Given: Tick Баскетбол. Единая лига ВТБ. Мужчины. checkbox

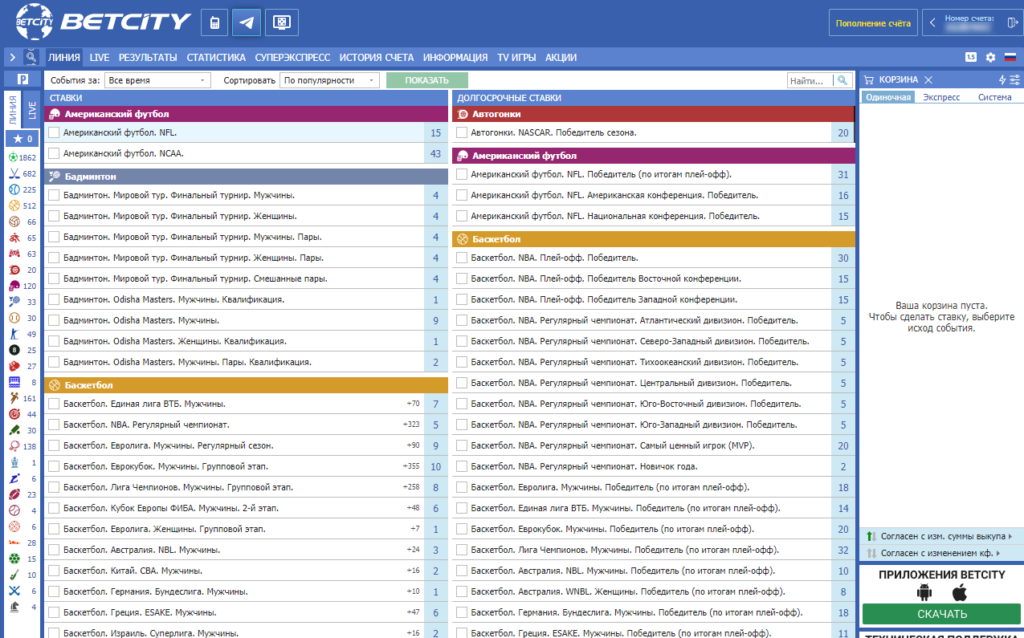Looking at the screenshot, I should [x=54, y=404].
